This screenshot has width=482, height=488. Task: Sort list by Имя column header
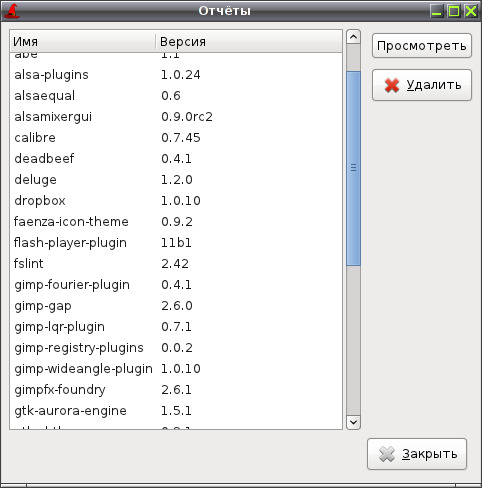(x=83, y=42)
